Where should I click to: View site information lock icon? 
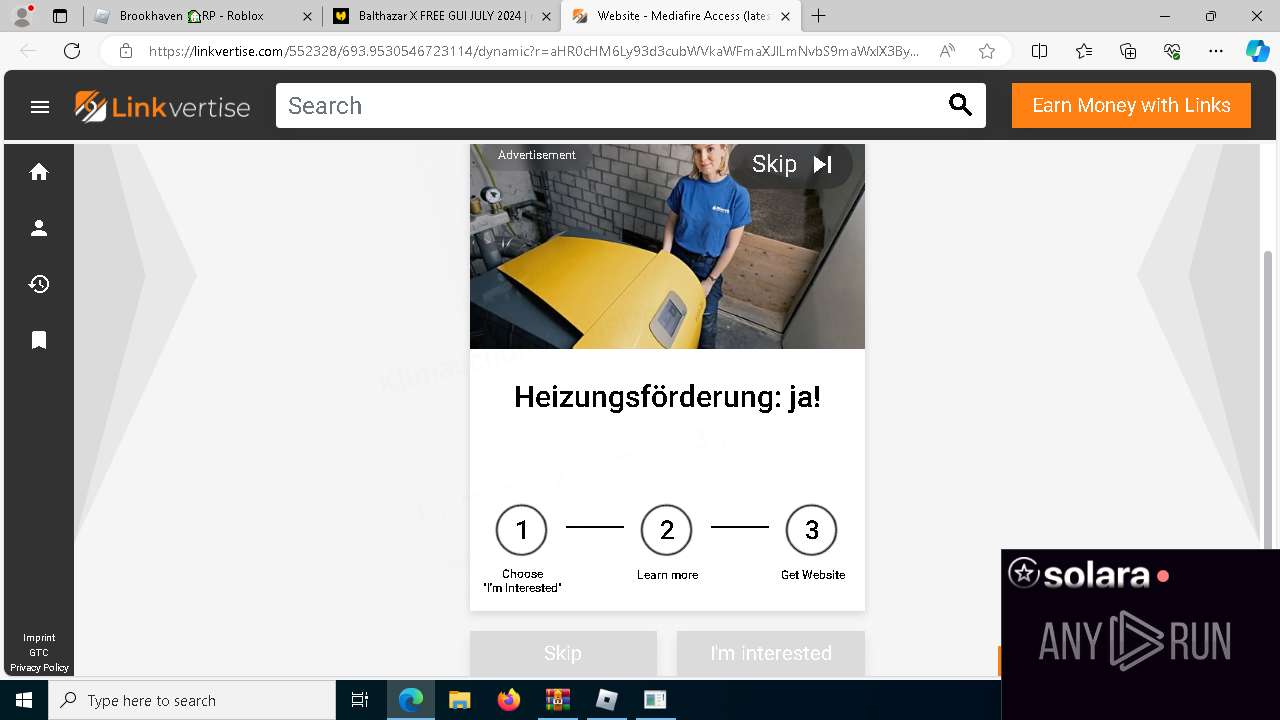pos(126,51)
